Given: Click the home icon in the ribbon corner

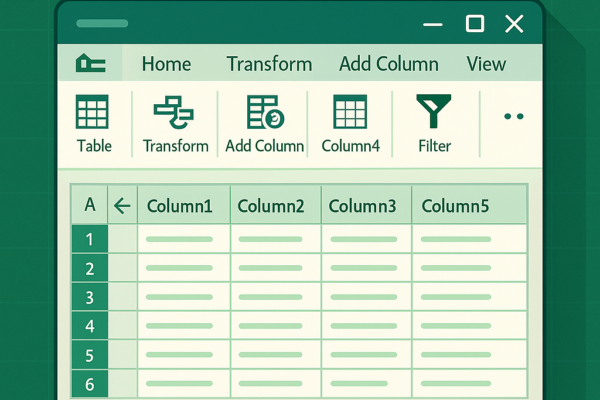Looking at the screenshot, I should (91, 63).
